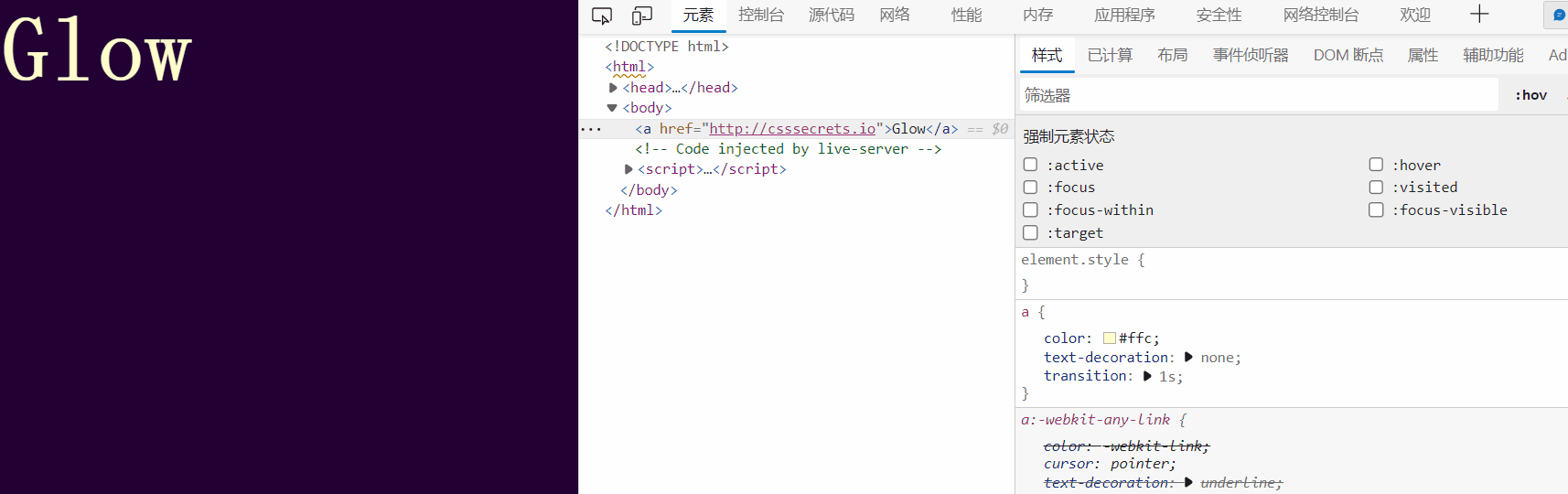Select the live-server comment node
Viewport: 1568px width, 494px height.
(789, 149)
